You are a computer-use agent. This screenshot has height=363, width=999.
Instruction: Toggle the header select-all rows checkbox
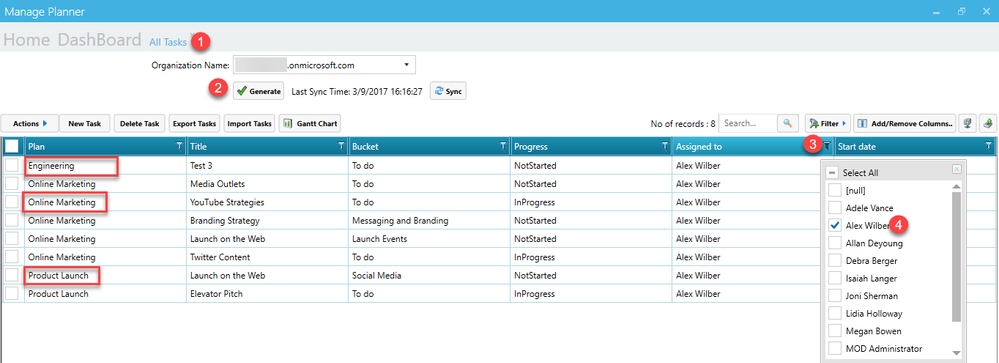point(12,146)
